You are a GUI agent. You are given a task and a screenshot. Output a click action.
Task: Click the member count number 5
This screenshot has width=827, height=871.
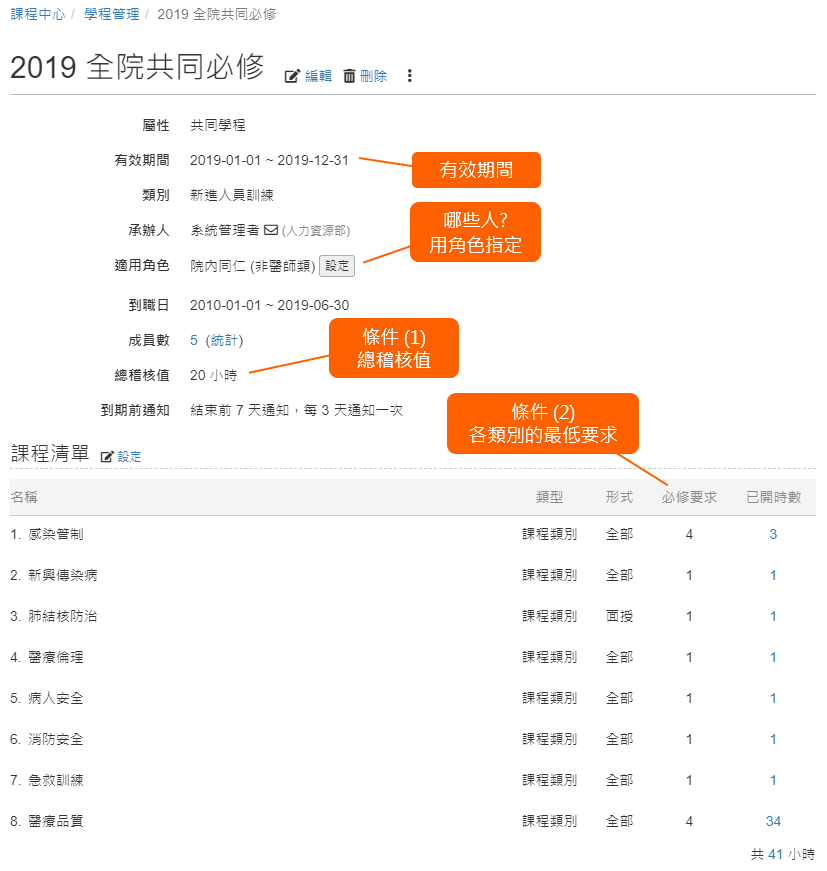(x=194, y=340)
